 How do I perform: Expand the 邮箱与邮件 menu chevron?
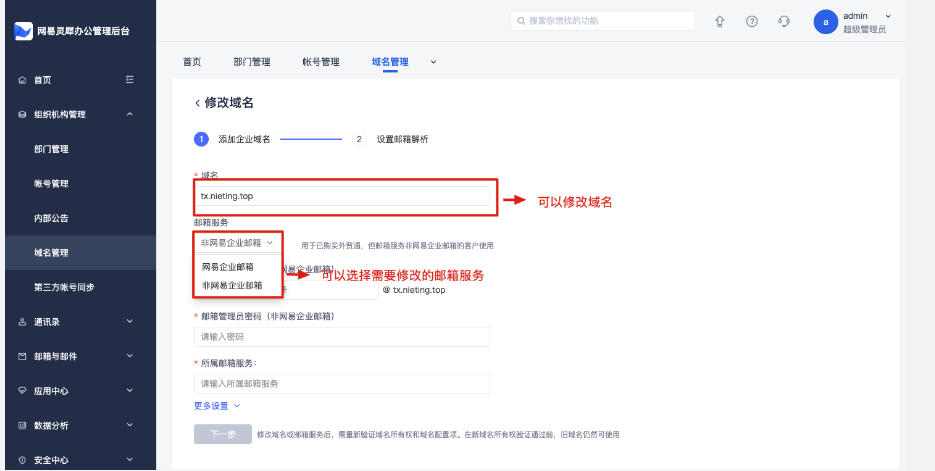pos(130,357)
